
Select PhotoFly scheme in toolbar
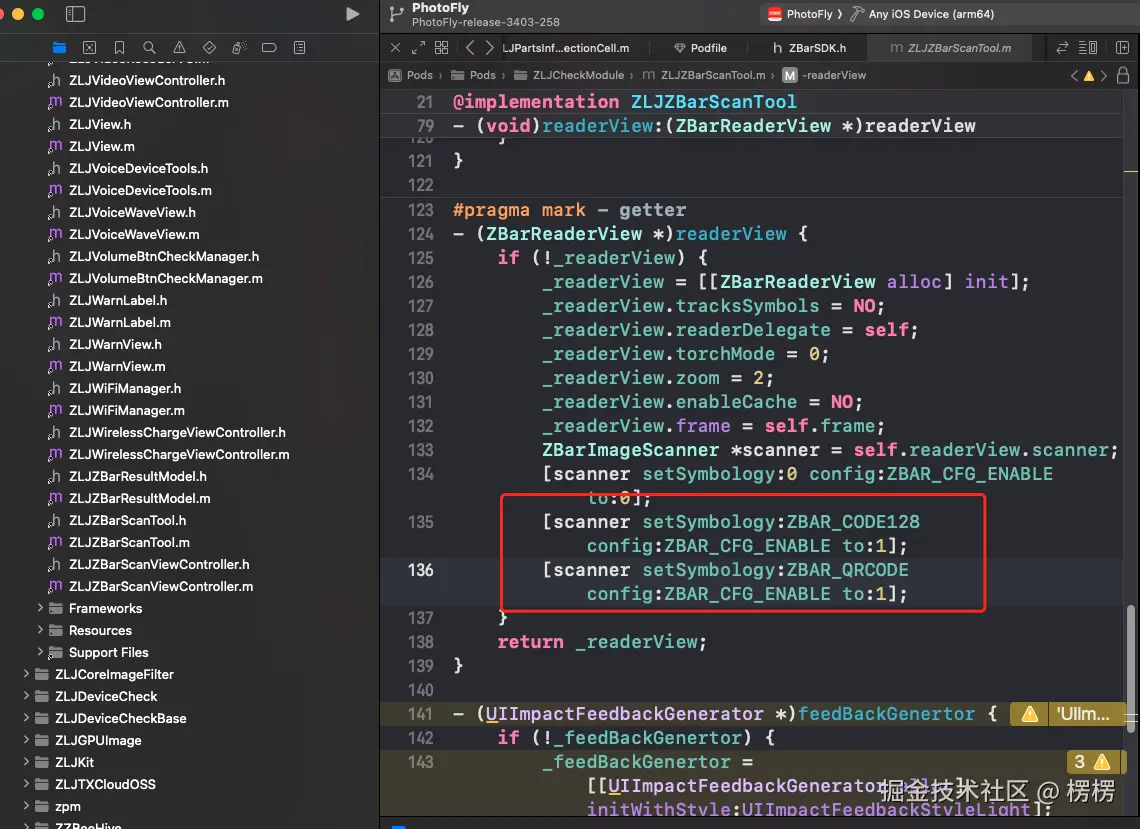(x=802, y=14)
